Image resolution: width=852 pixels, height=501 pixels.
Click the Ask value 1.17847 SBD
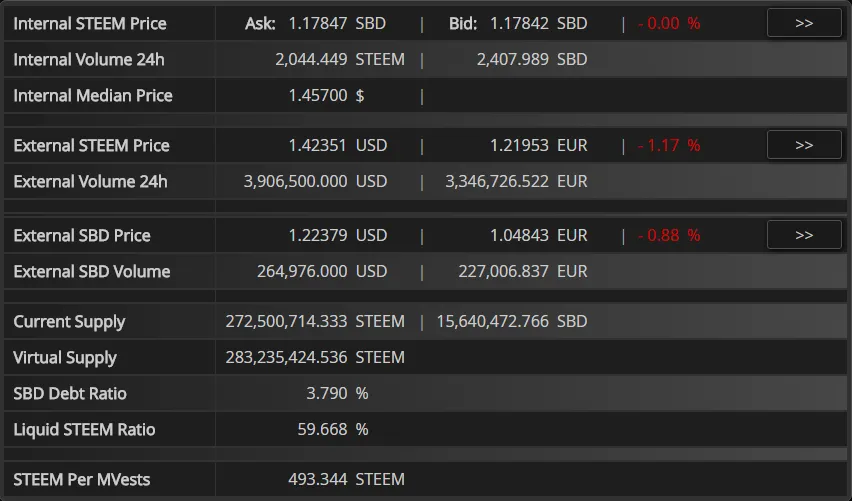pos(337,23)
